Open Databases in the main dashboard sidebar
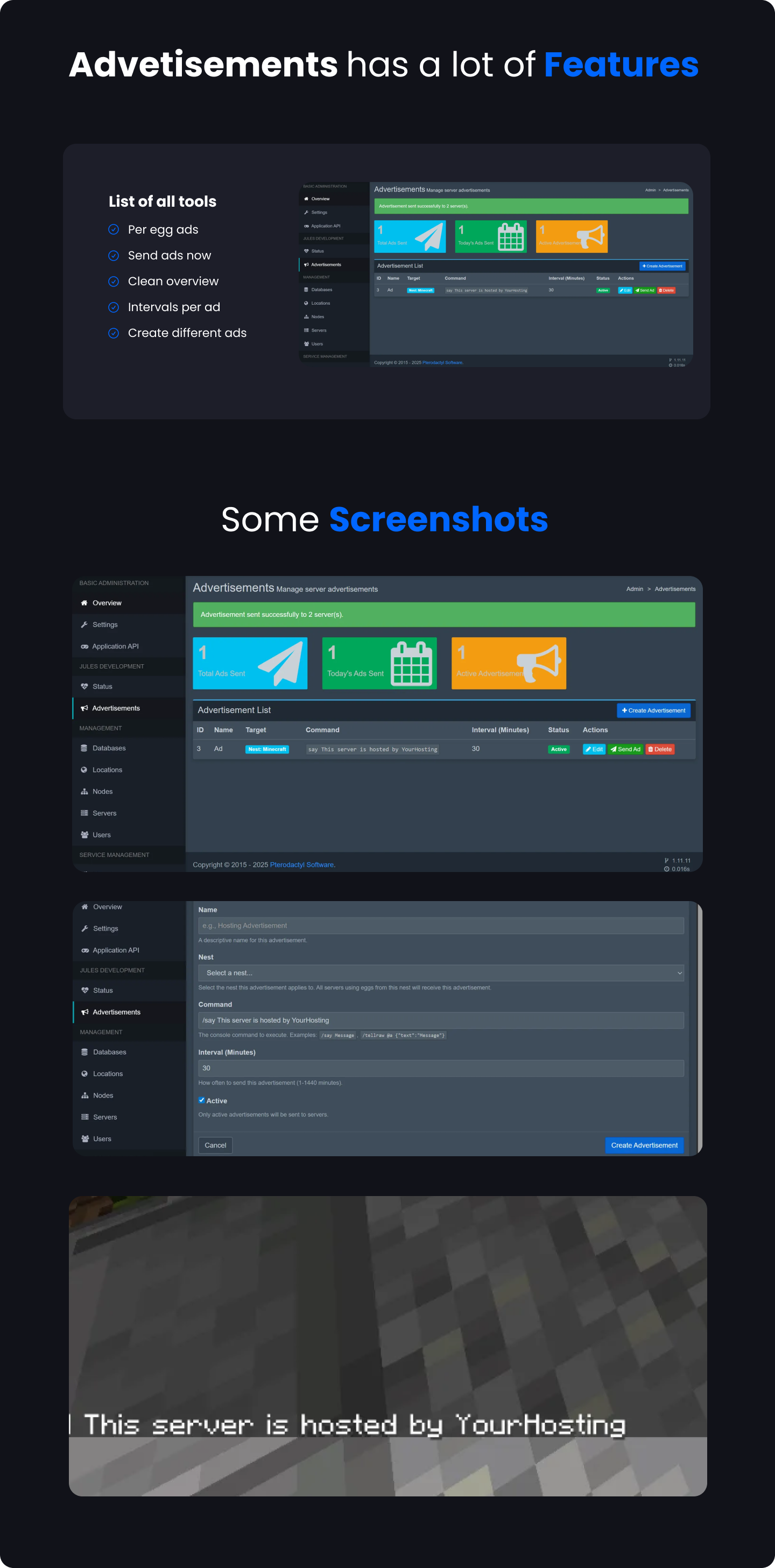775x1568 pixels. pos(108,748)
